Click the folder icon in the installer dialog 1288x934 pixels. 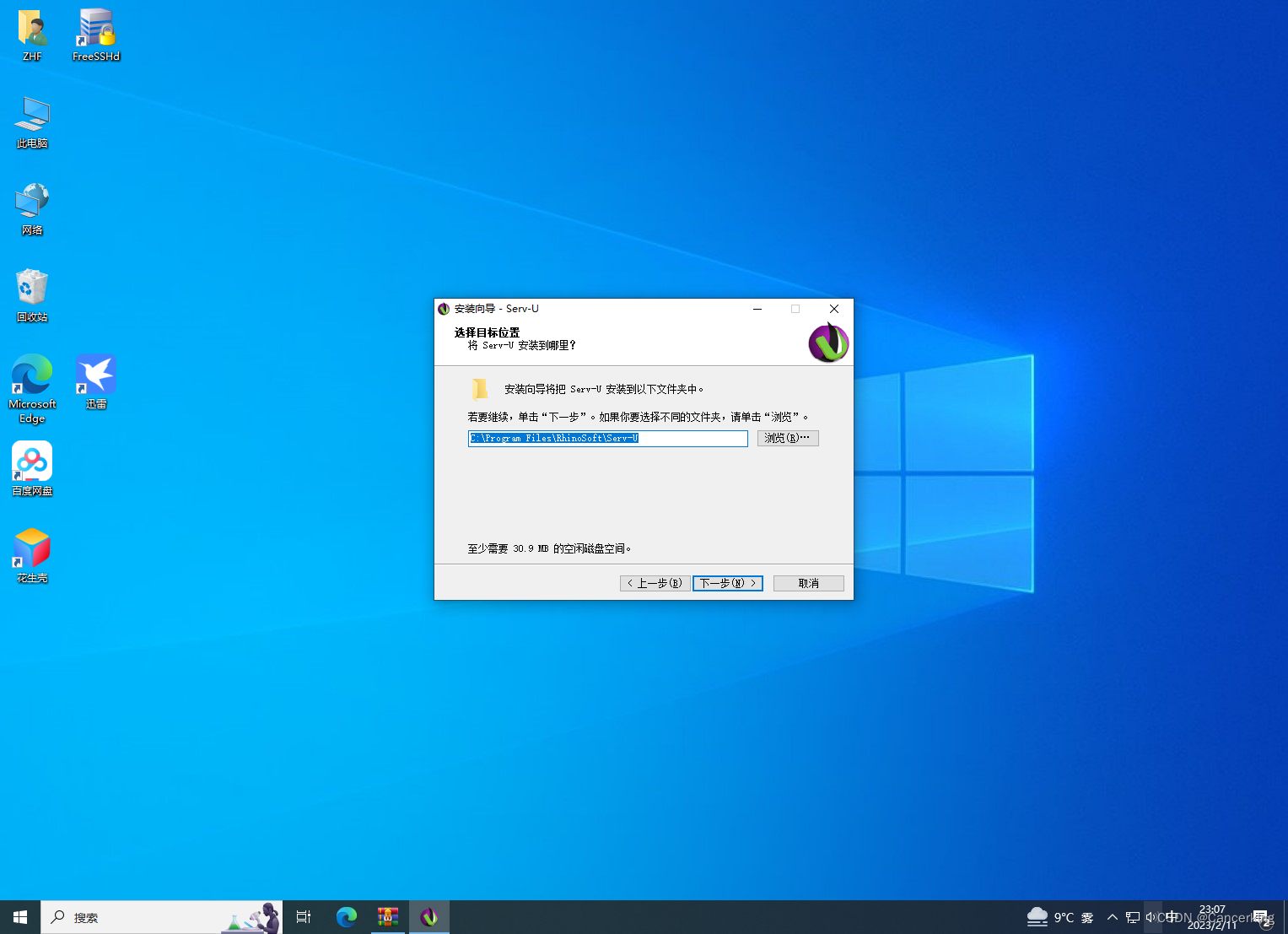480,388
